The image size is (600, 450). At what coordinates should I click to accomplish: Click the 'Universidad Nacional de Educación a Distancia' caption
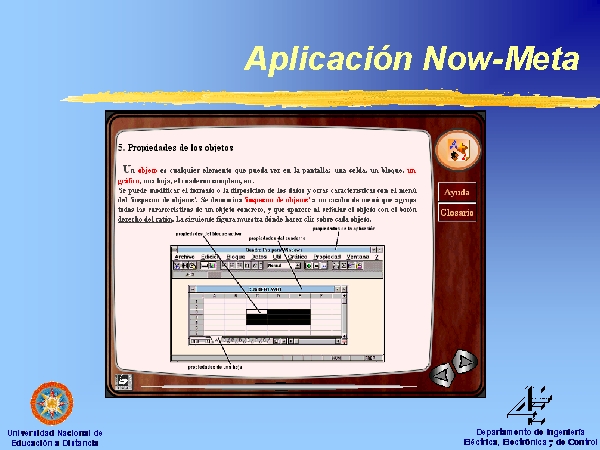click(55, 438)
